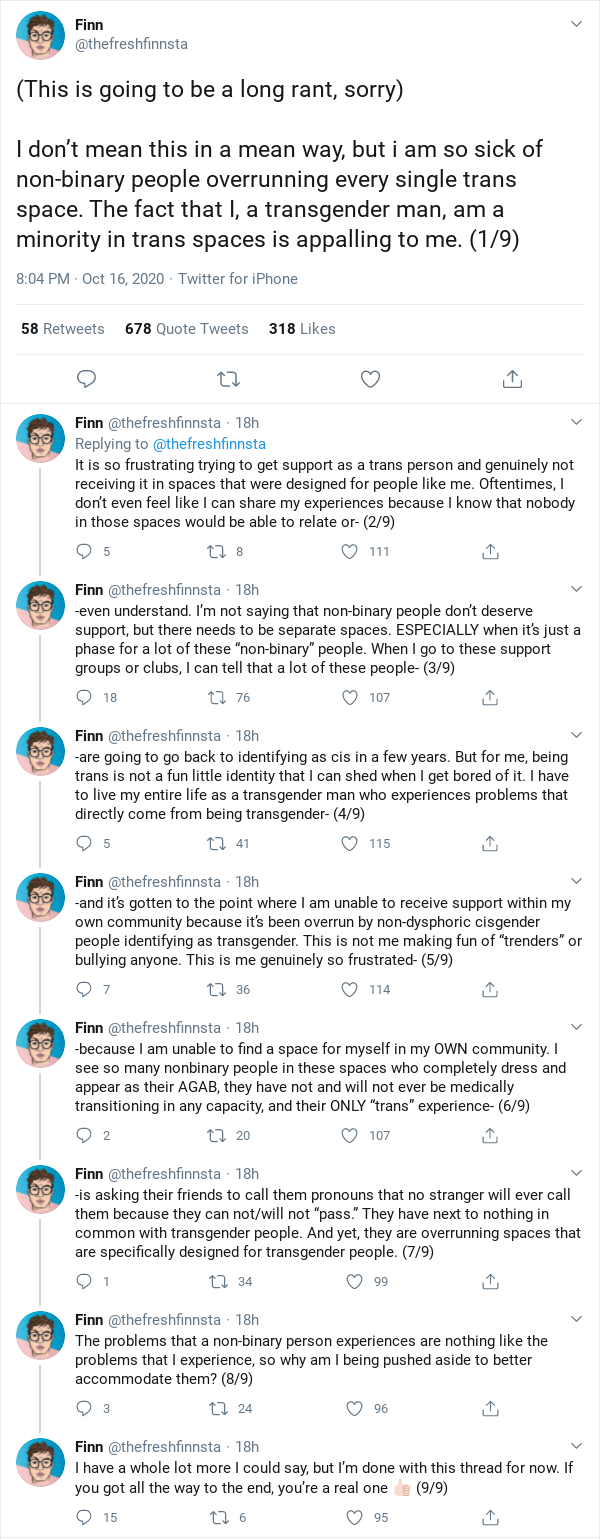Open @thefreshfinnsta link in Replying to
Viewport: 603px width, 1540px height.
209,443
